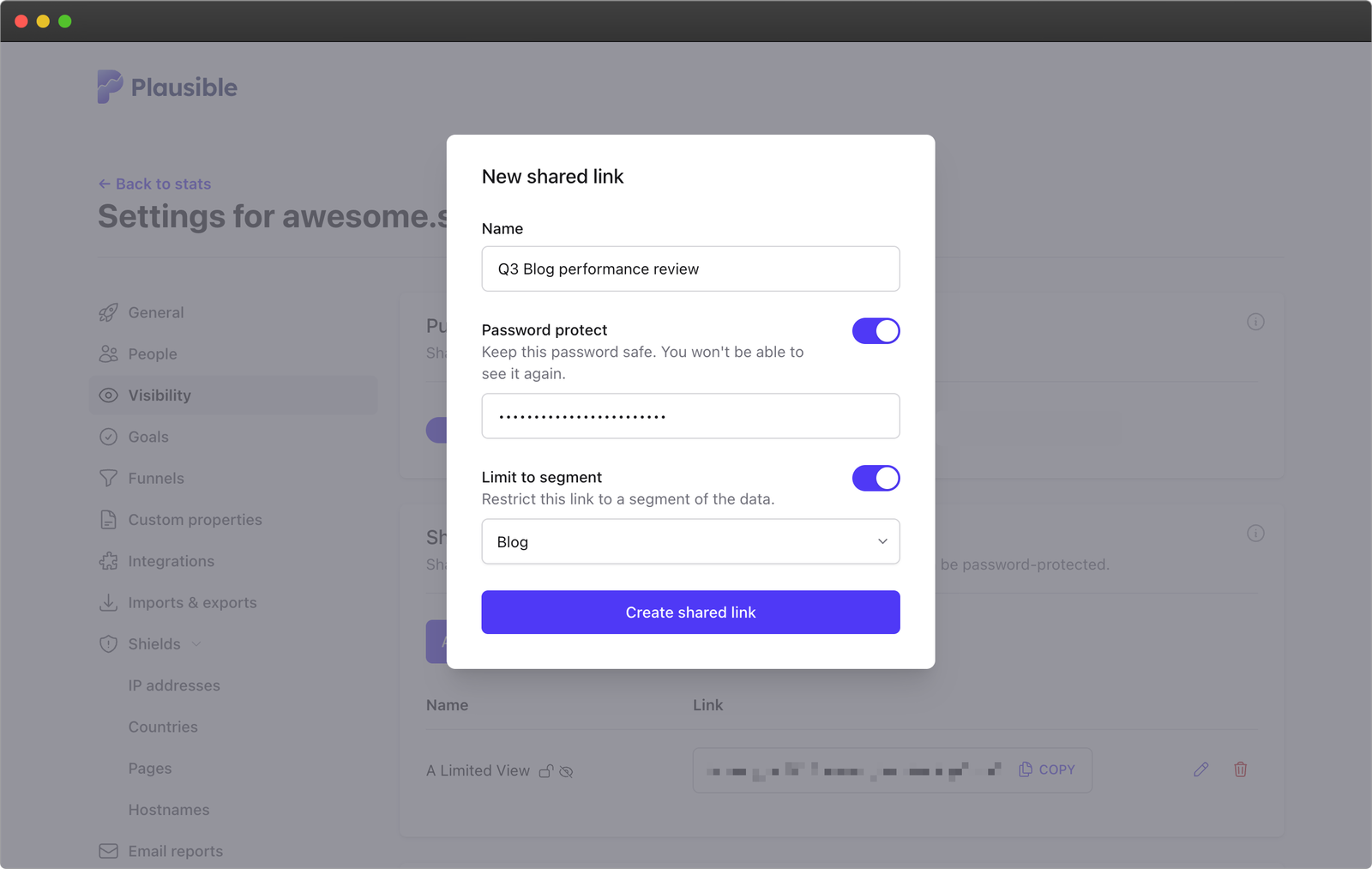Select the People section users icon
Image resolution: width=1372 pixels, height=869 pixels.
pos(109,353)
